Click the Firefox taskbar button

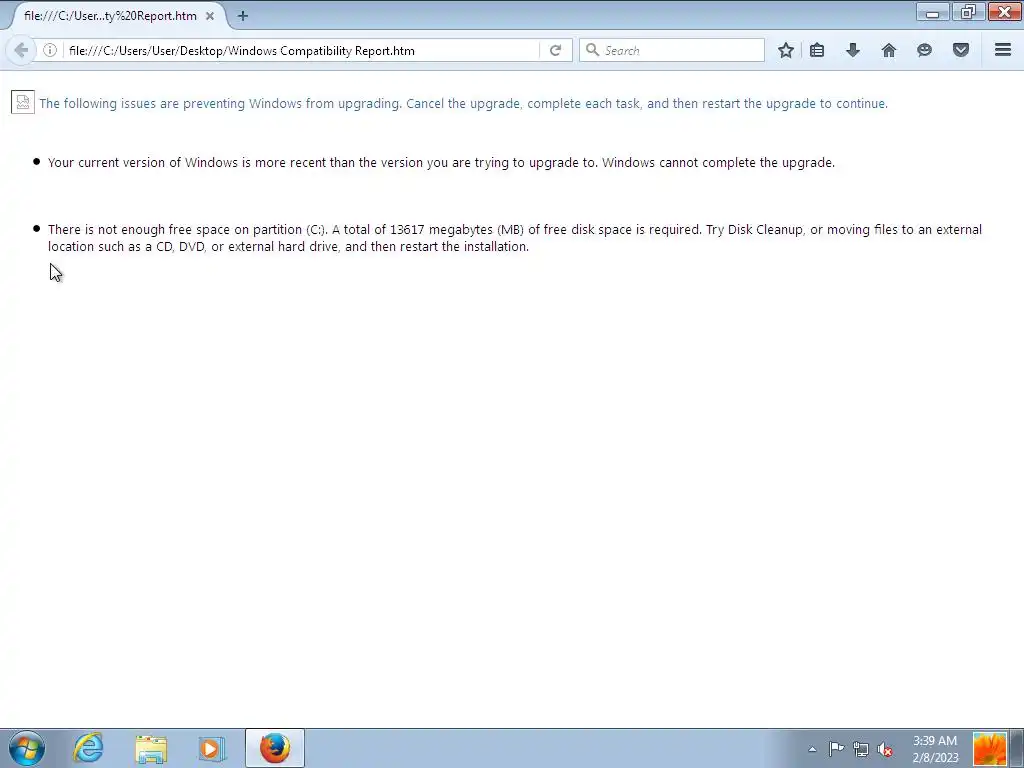click(274, 748)
